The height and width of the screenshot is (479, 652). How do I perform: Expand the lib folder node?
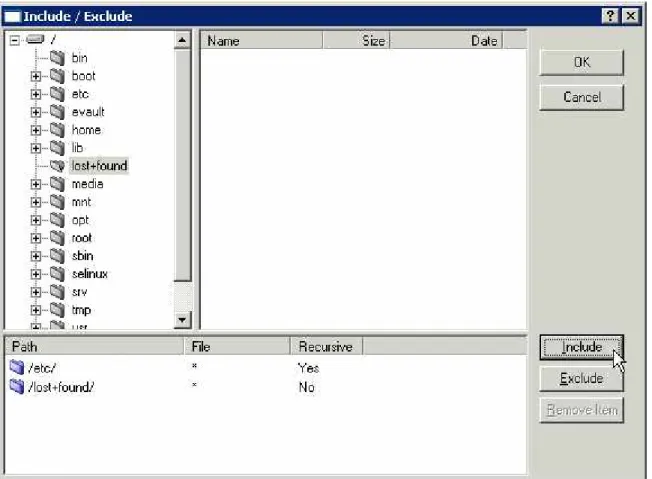point(36,148)
